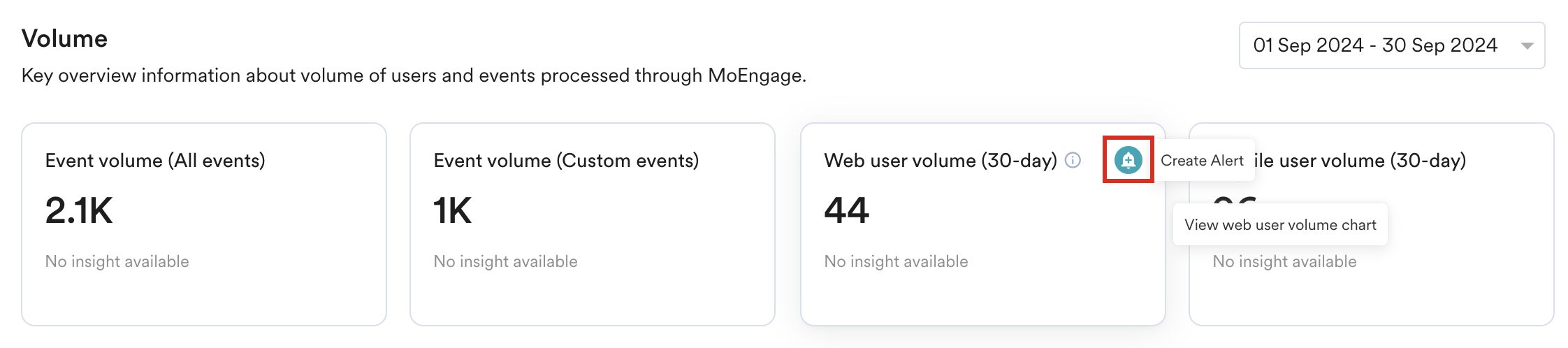This screenshot has height=348, width=1568.
Task: Click the 1K custom events value
Action: (x=453, y=210)
